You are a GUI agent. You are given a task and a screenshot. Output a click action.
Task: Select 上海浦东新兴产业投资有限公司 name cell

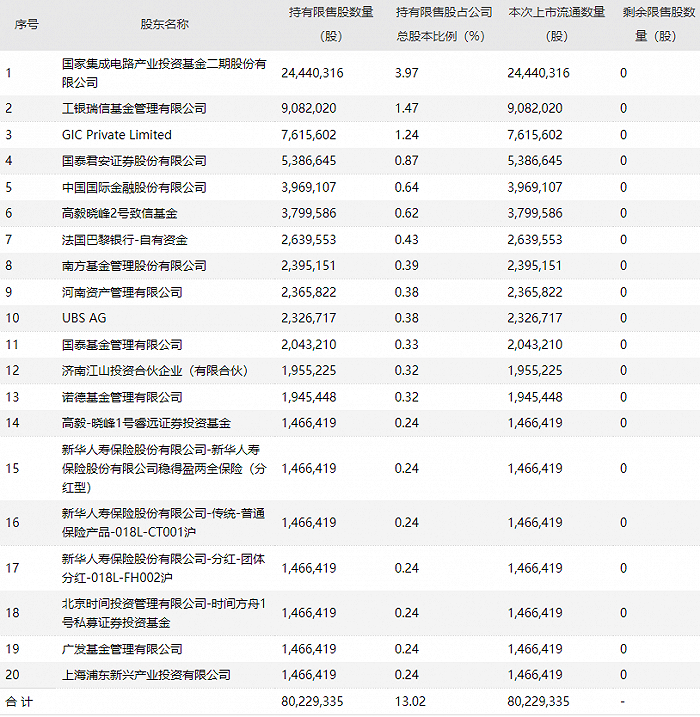click(146, 675)
